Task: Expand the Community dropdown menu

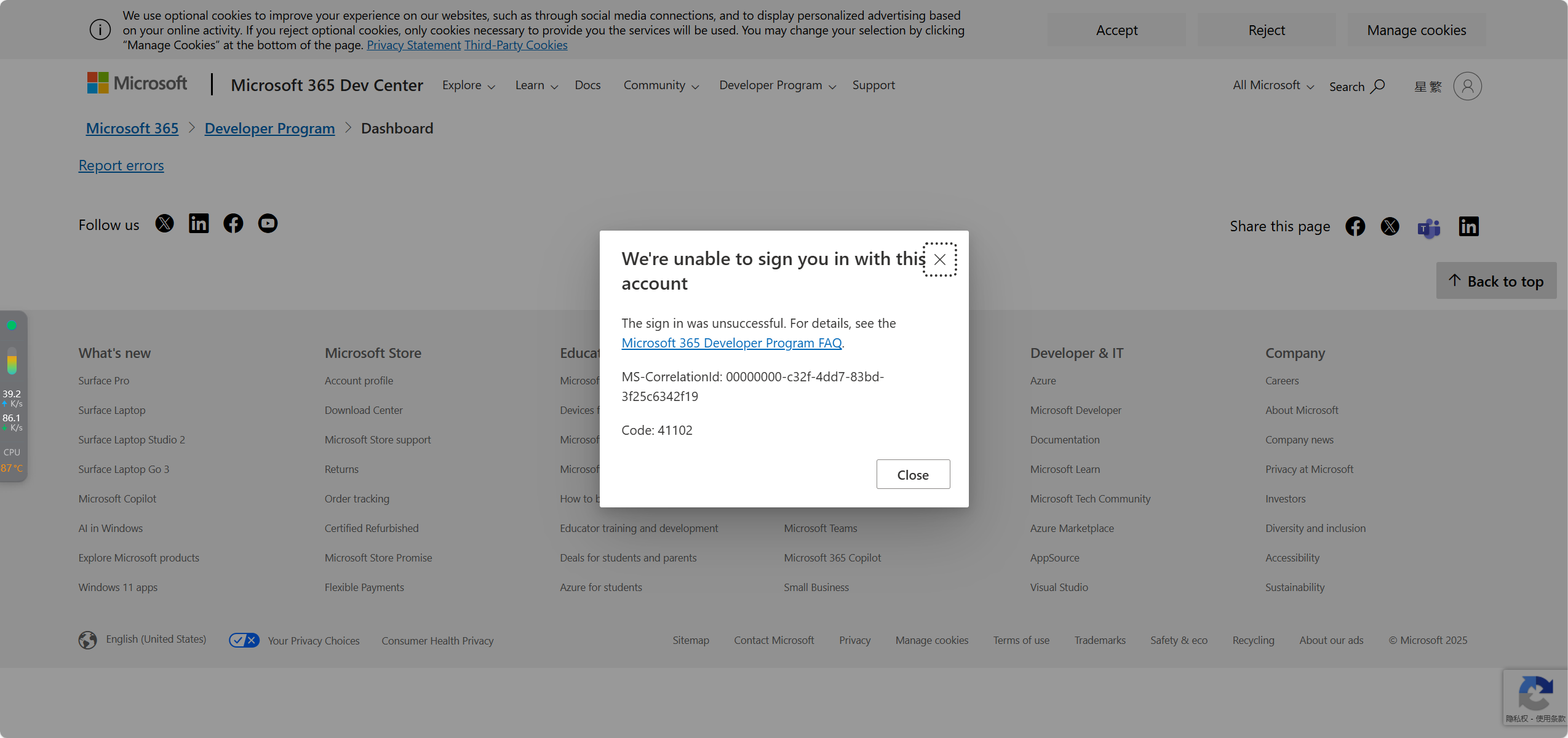Action: 661,85
